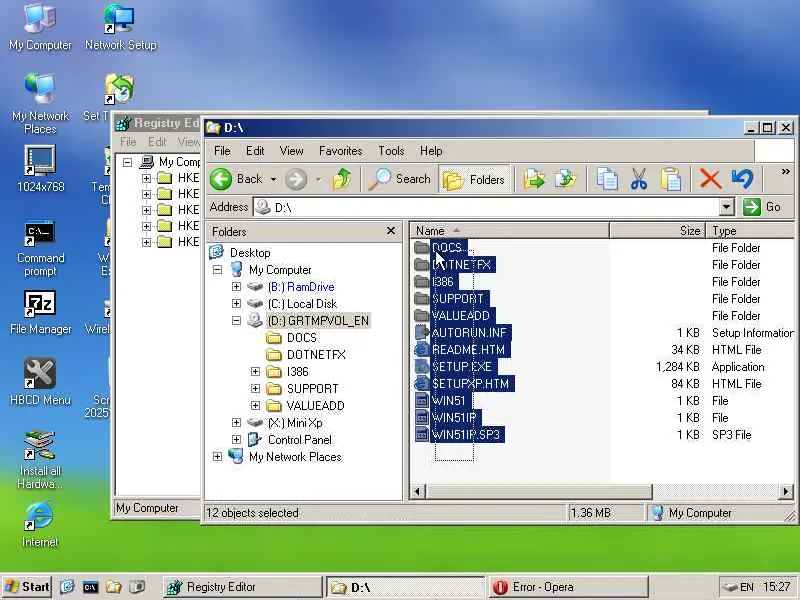Show more toolbar buttons chevron
Image resolution: width=800 pixels, height=600 pixels.
coord(785,172)
